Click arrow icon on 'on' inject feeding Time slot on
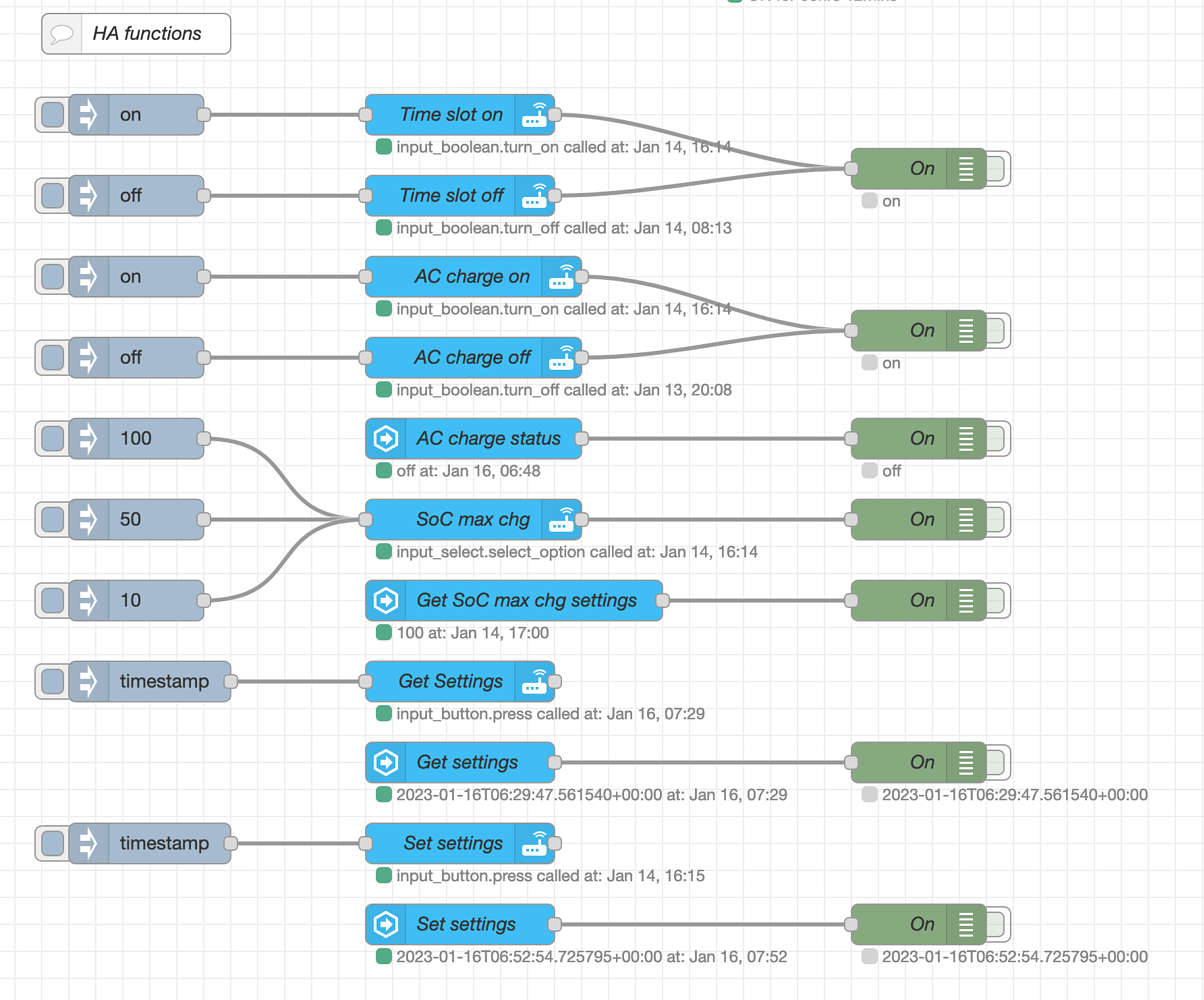Image resolution: width=1204 pixels, height=1000 pixels. pos(88,115)
